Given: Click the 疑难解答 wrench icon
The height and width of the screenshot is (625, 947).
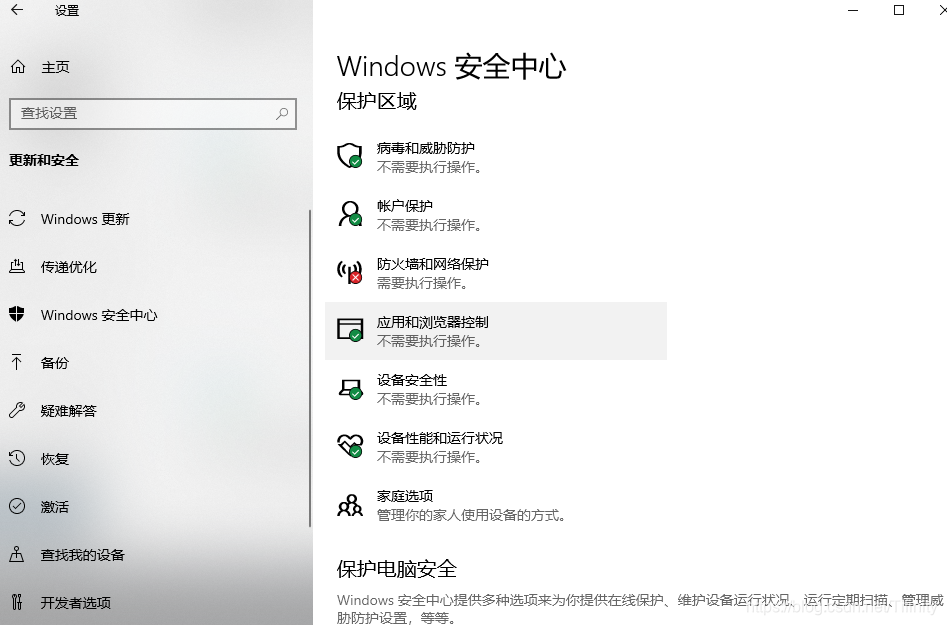Looking at the screenshot, I should (x=17, y=411).
